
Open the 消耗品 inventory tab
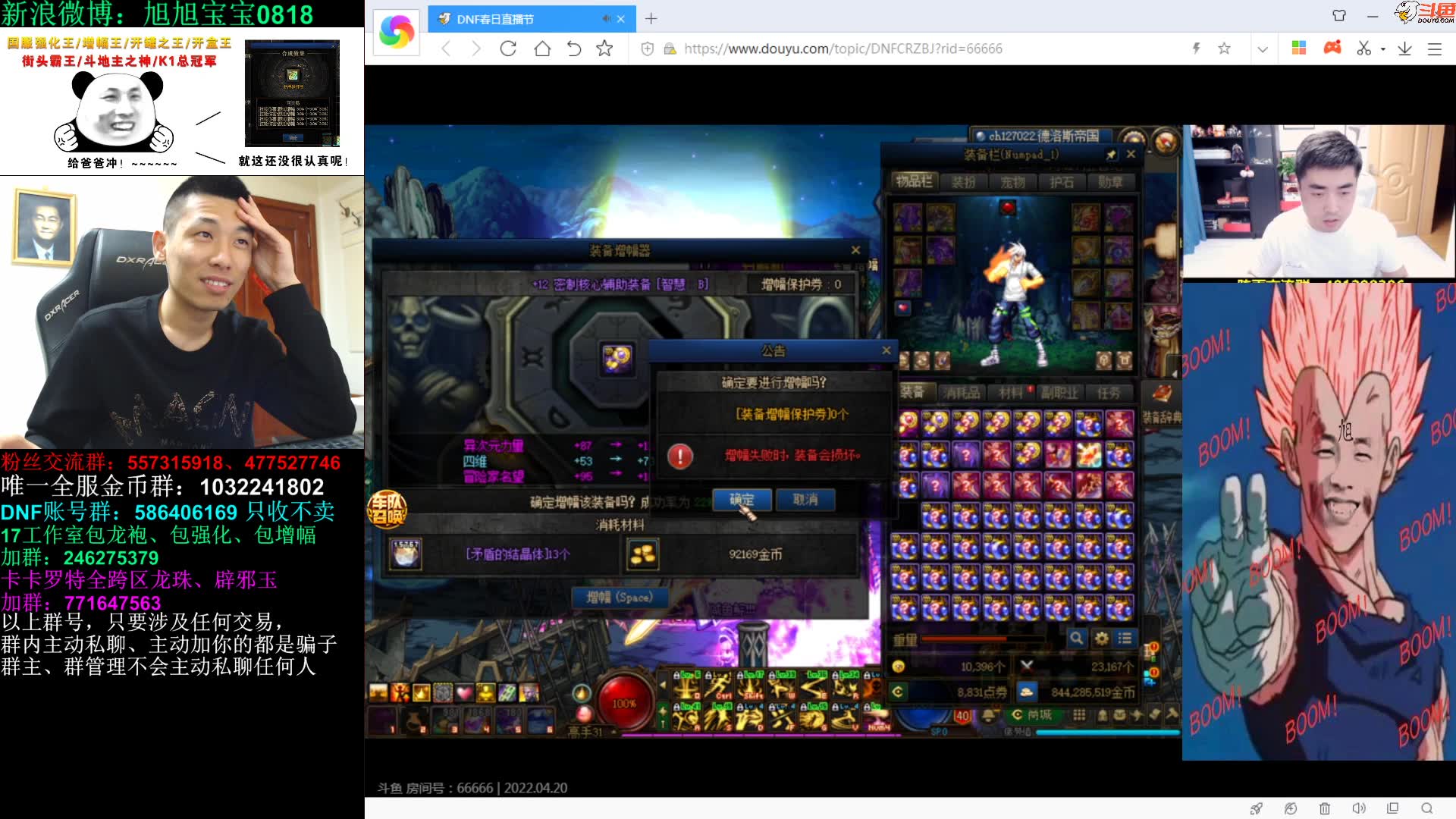962,392
